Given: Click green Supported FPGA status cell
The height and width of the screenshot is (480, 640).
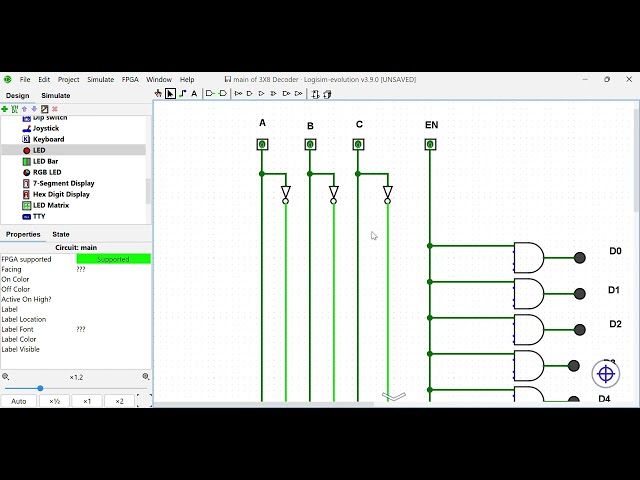Looking at the screenshot, I should pyautogui.click(x=113, y=259).
